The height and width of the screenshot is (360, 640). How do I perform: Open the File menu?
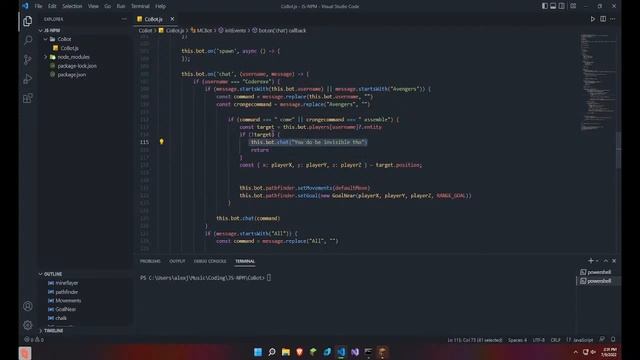pyautogui.click(x=38, y=6)
